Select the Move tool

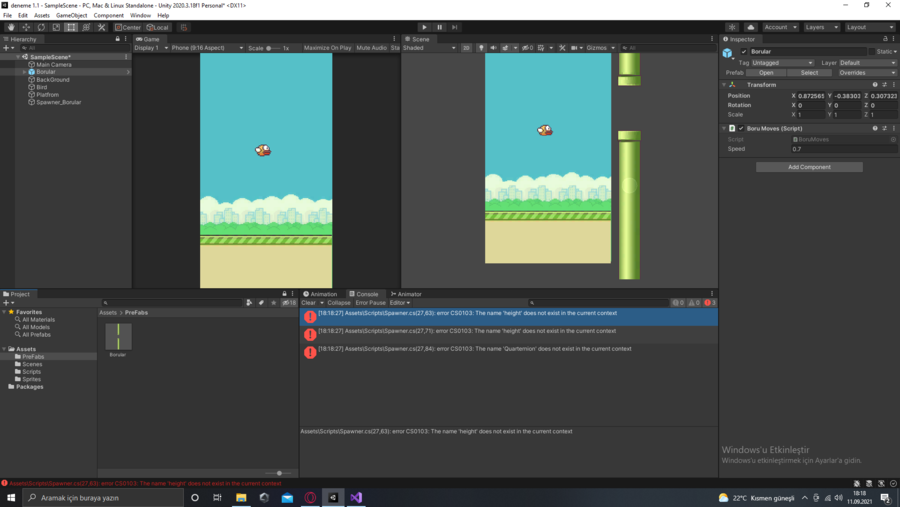pyautogui.click(x=26, y=27)
